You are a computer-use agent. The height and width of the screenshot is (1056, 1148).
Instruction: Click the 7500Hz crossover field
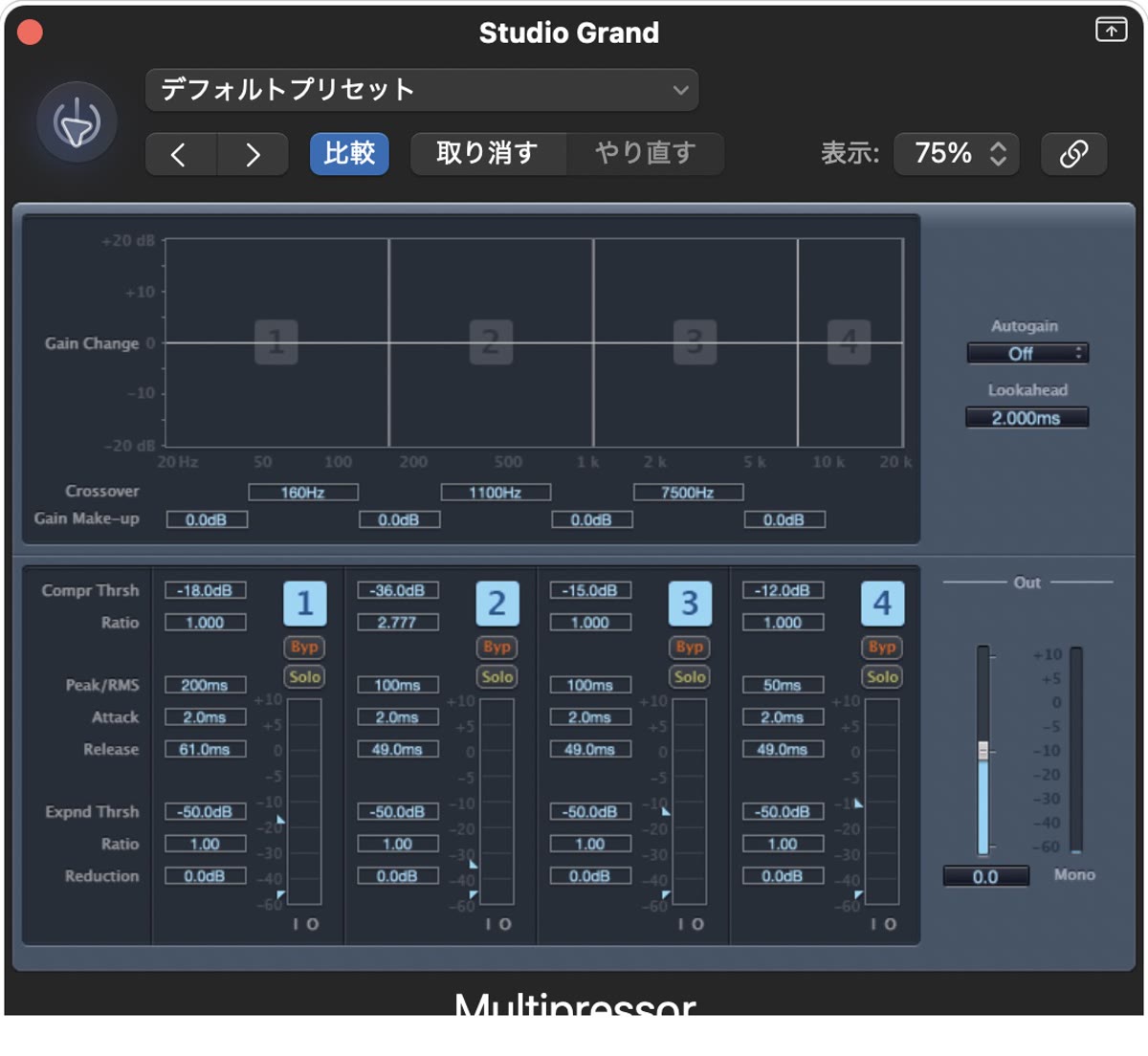(688, 493)
